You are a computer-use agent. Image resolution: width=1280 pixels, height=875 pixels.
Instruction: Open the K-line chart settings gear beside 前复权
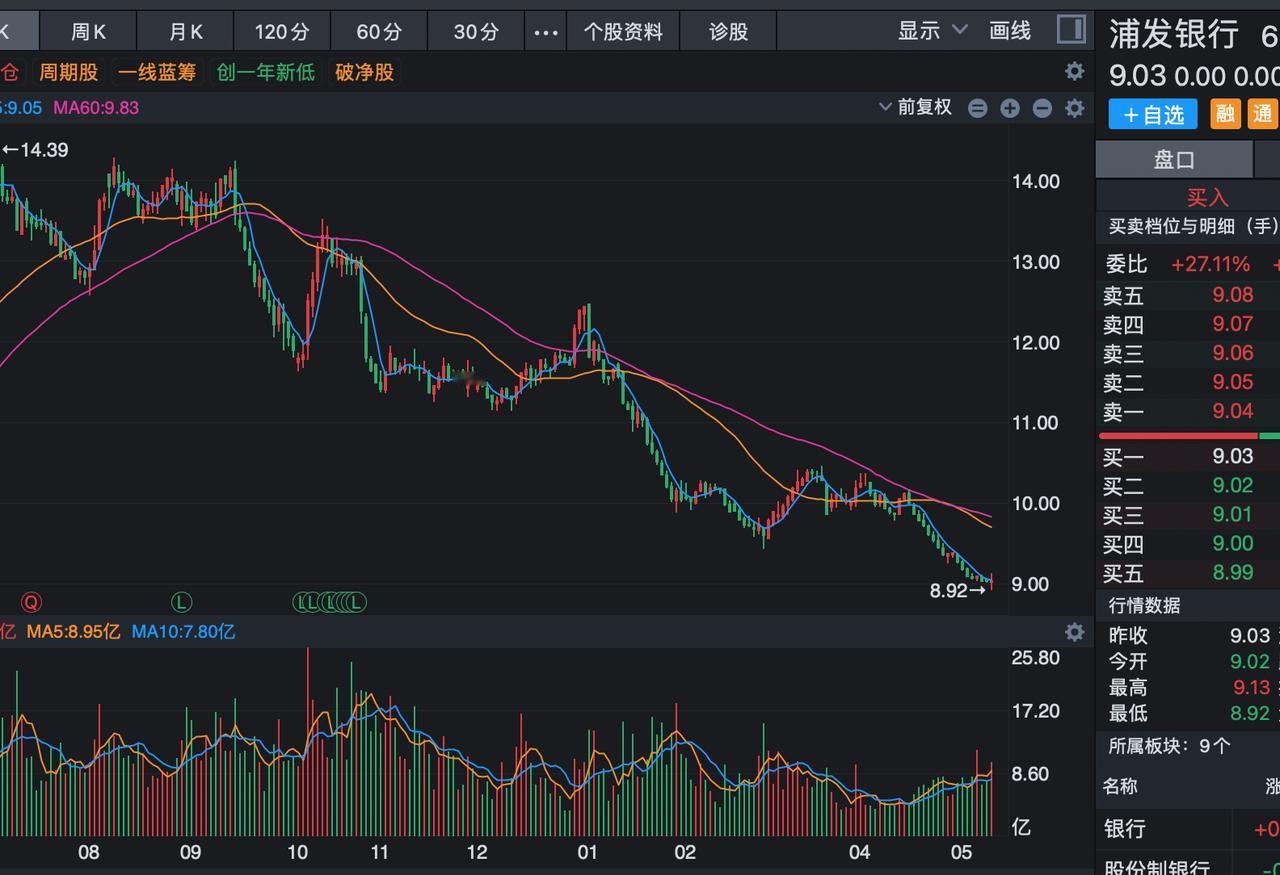1074,108
